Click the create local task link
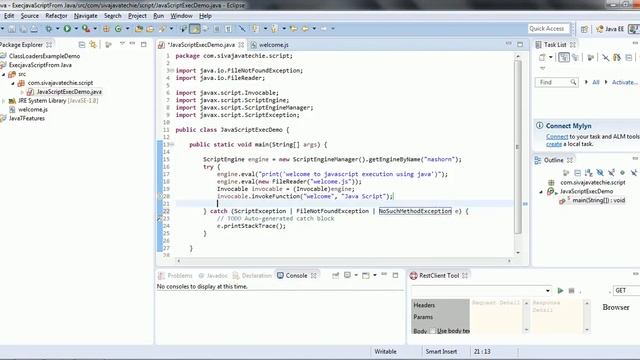 point(554,144)
